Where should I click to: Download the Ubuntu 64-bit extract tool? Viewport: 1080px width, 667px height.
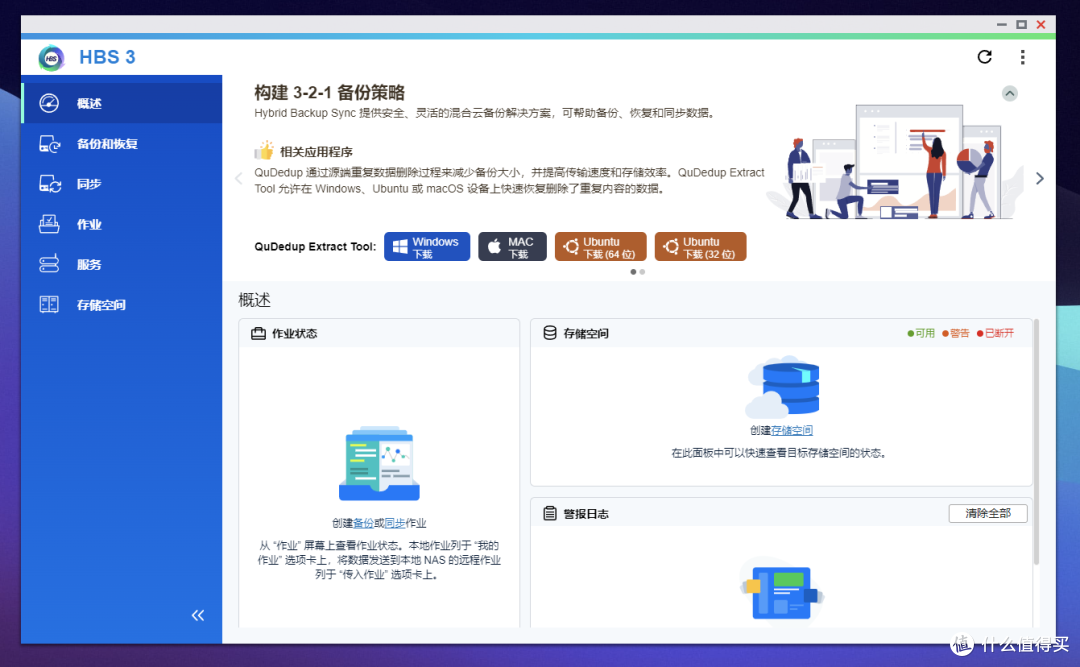click(601, 247)
